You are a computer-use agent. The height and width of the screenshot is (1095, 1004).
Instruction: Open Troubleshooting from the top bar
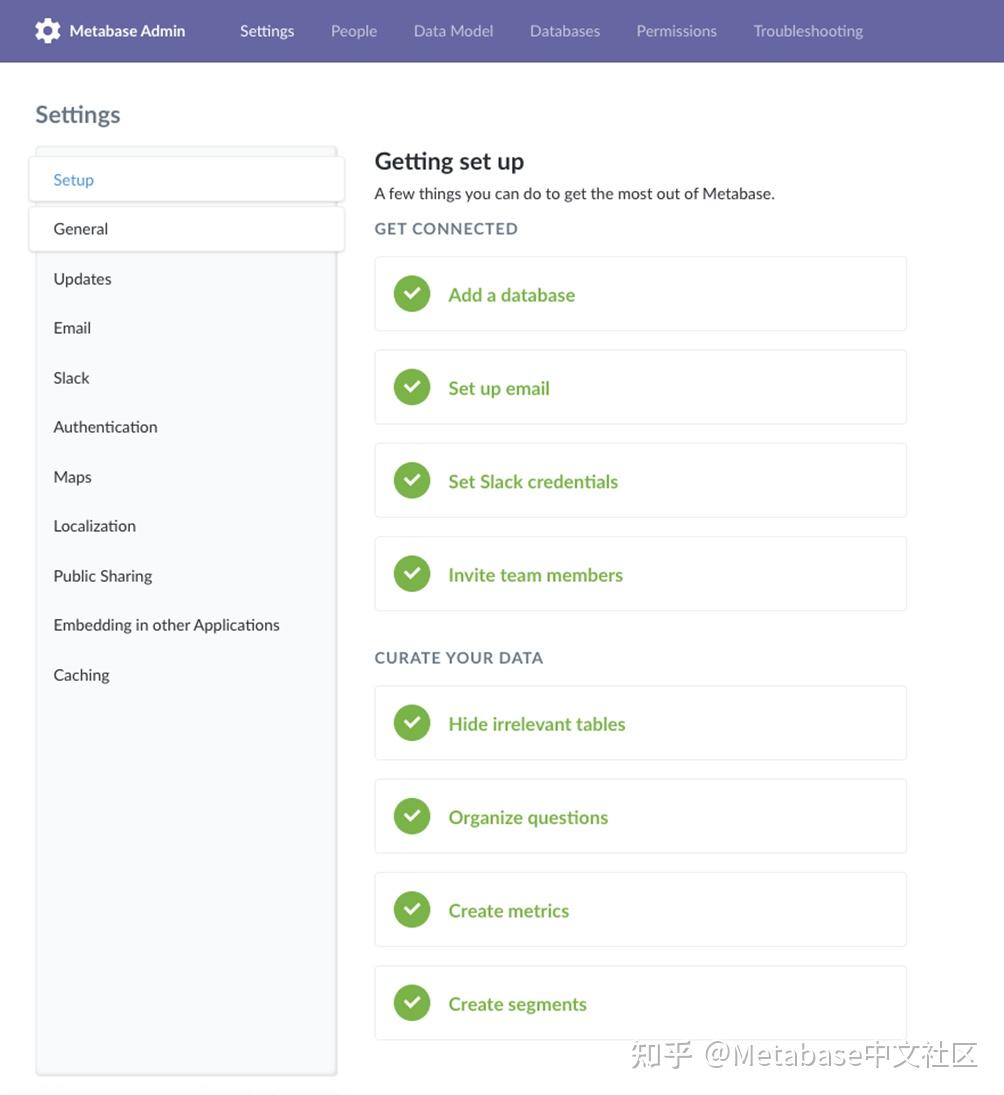(x=808, y=31)
